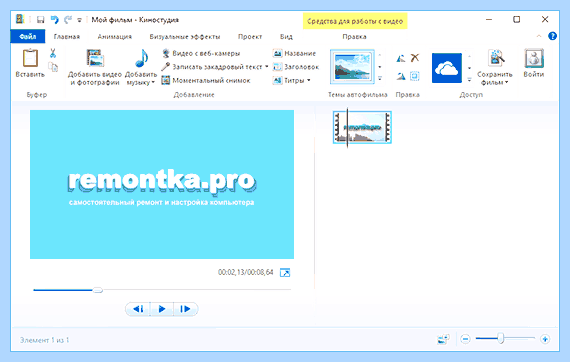This screenshot has width=570, height=362.
Task: Switch to the Вид tab
Action: (286, 37)
